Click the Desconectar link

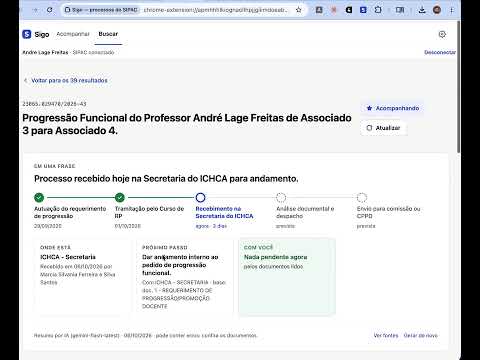(x=440, y=52)
